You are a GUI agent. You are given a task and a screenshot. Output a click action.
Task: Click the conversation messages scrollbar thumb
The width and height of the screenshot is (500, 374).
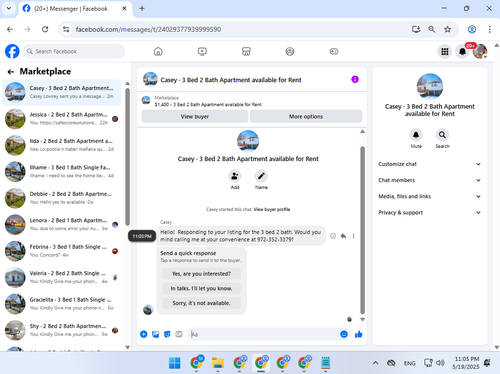(362, 230)
